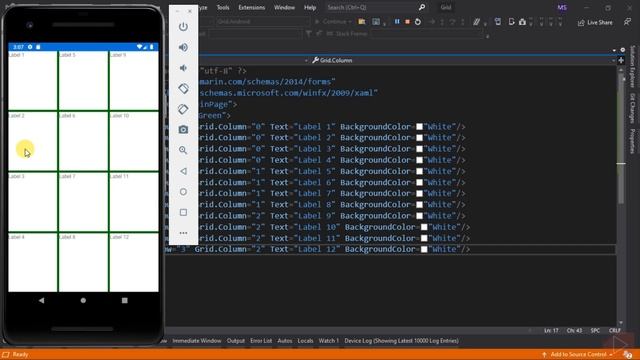The height and width of the screenshot is (360, 640).
Task: Click the Visual Studio search magnifier icon
Action: coord(422,7)
